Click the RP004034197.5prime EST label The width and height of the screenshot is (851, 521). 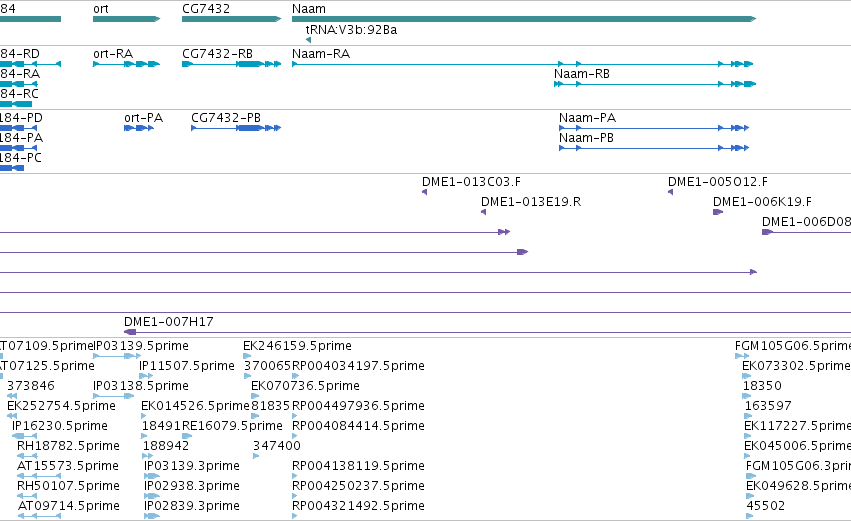pyautogui.click(x=358, y=366)
